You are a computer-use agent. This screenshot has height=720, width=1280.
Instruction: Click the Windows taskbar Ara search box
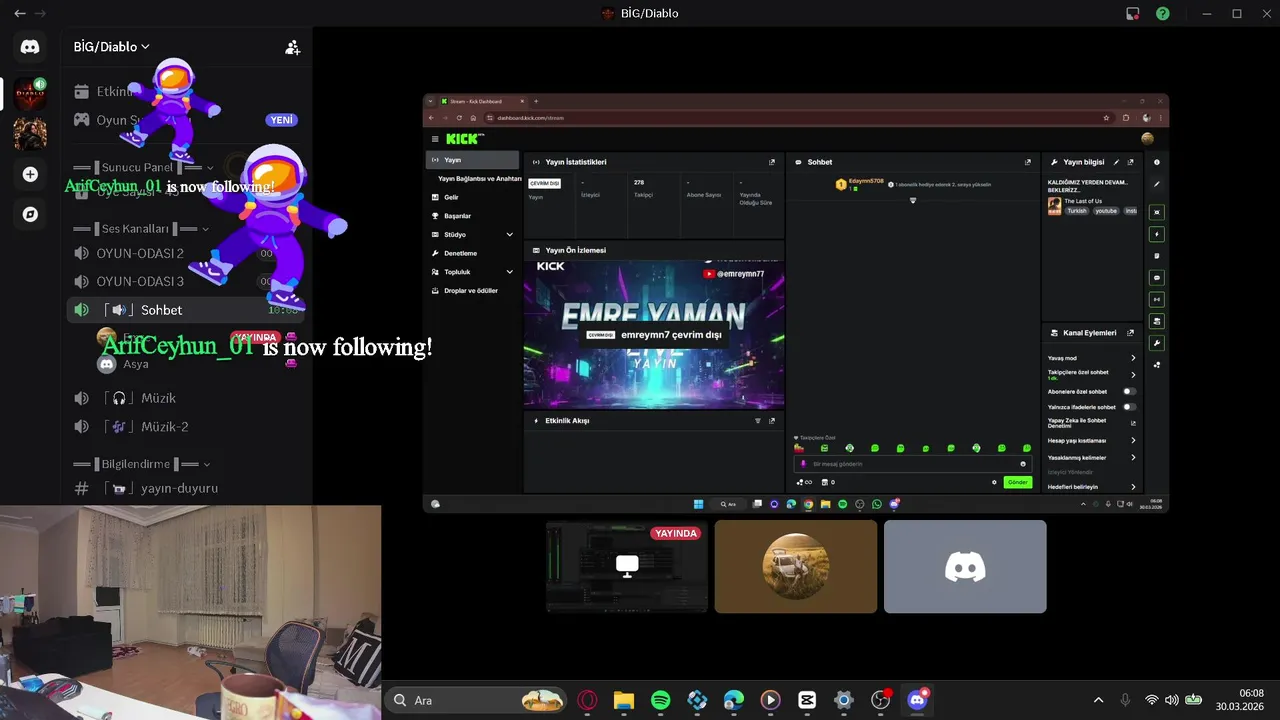(x=476, y=700)
